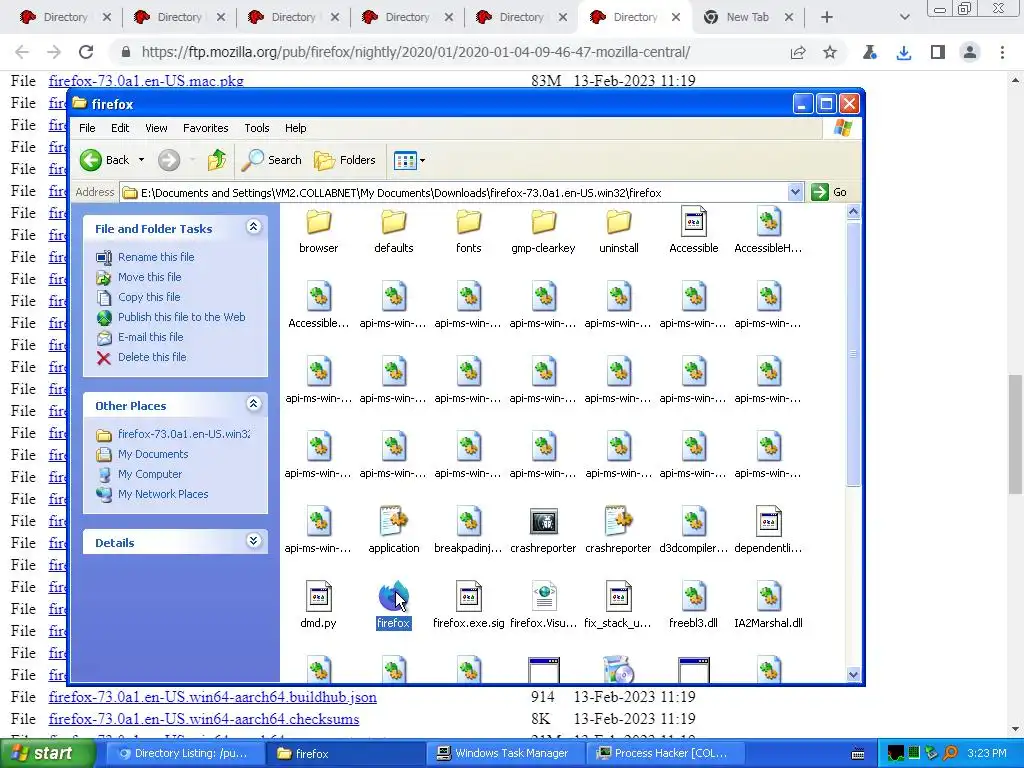The height and width of the screenshot is (768, 1024).
Task: Open the Edit menu
Action: (x=120, y=128)
